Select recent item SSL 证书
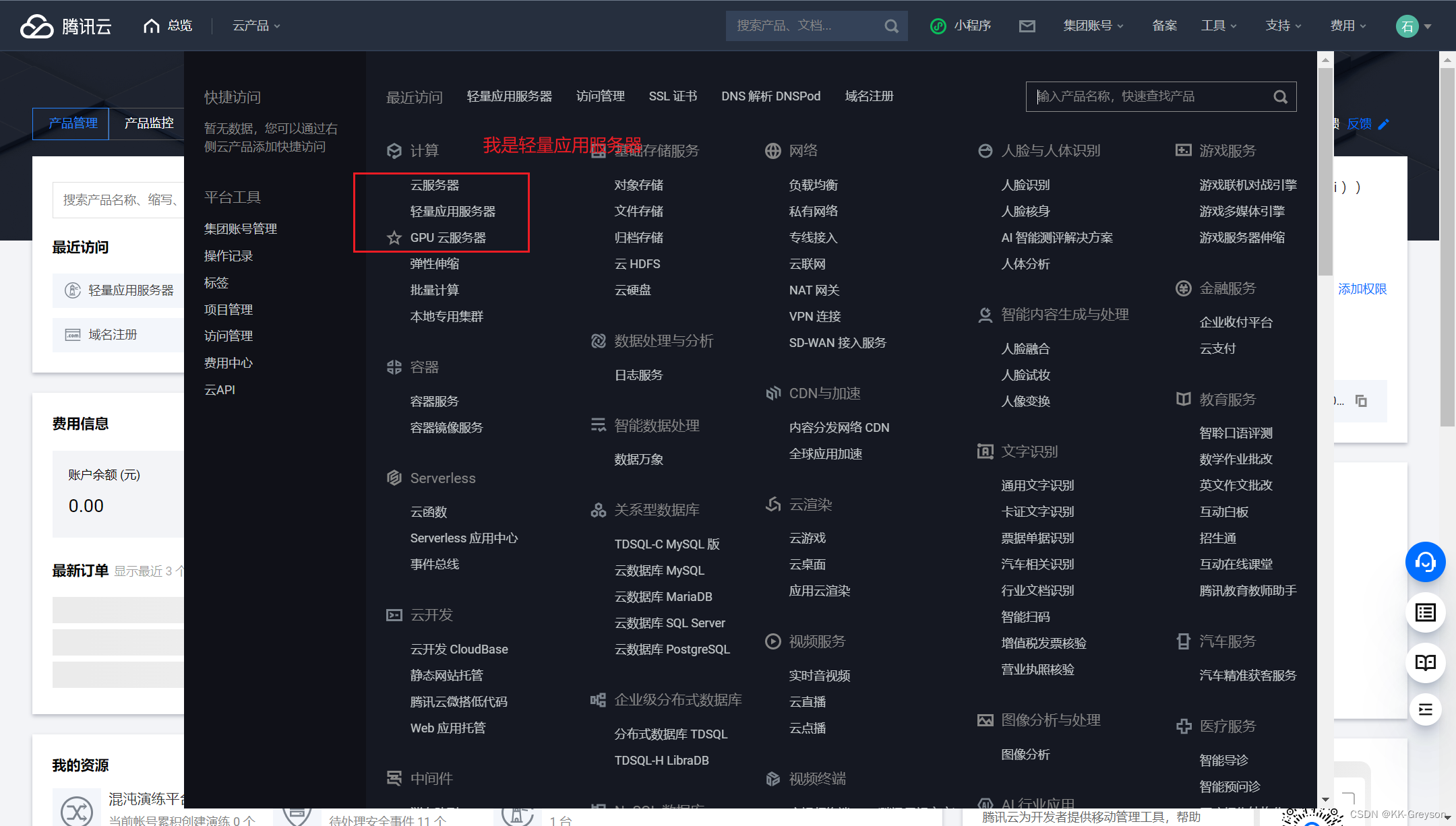This screenshot has width=1456, height=826. tap(673, 96)
